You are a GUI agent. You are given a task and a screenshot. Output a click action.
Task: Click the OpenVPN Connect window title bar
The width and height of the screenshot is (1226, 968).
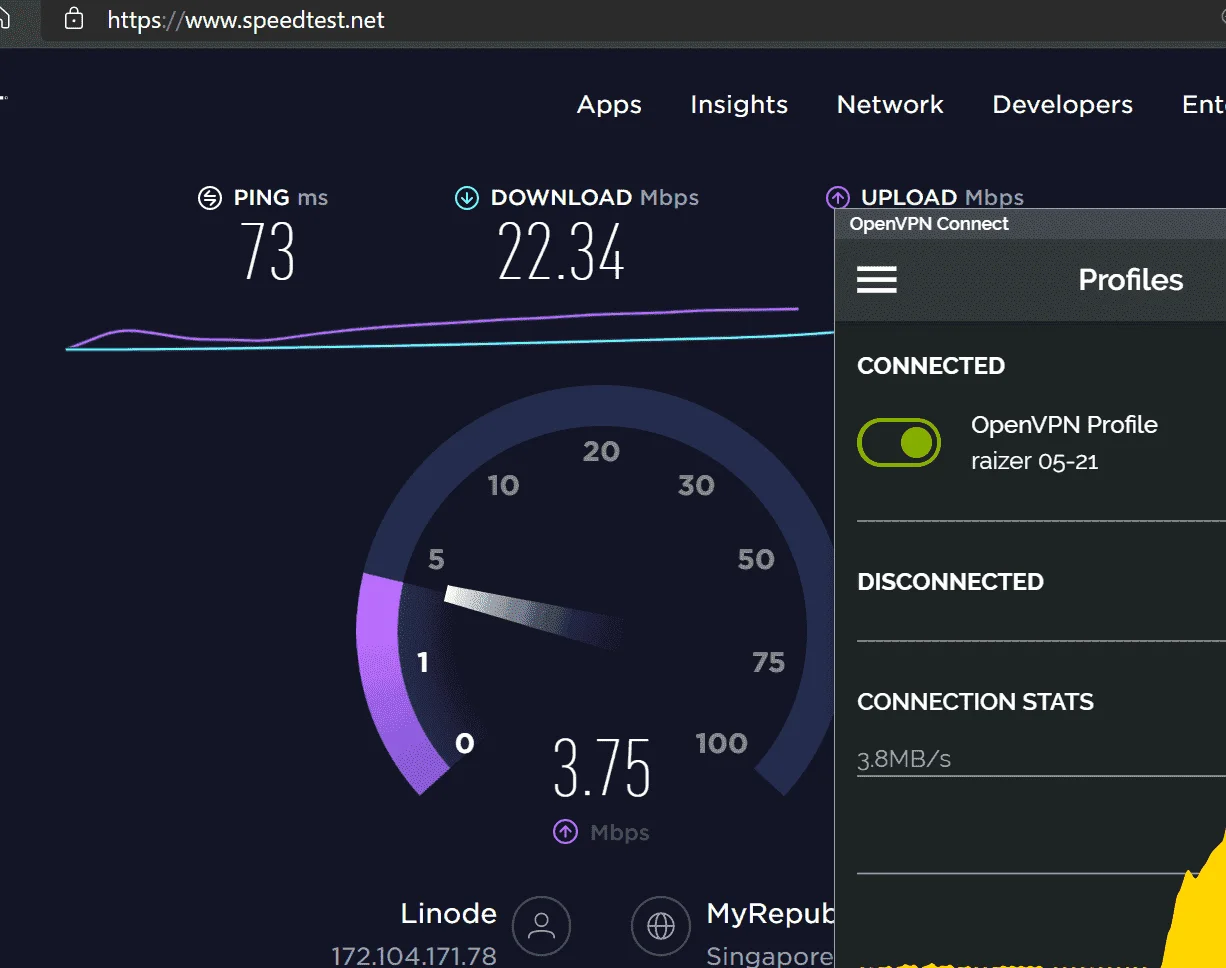tap(1030, 224)
